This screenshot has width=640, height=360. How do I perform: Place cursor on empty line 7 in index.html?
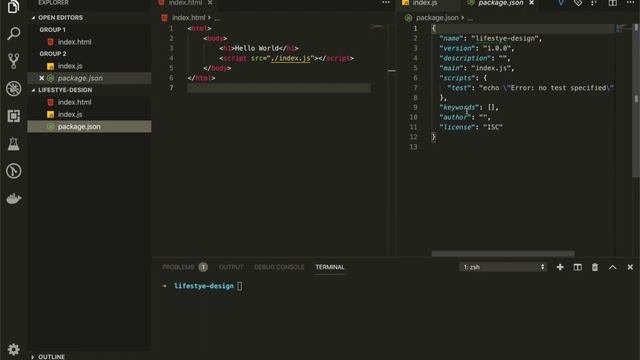tap(279, 88)
